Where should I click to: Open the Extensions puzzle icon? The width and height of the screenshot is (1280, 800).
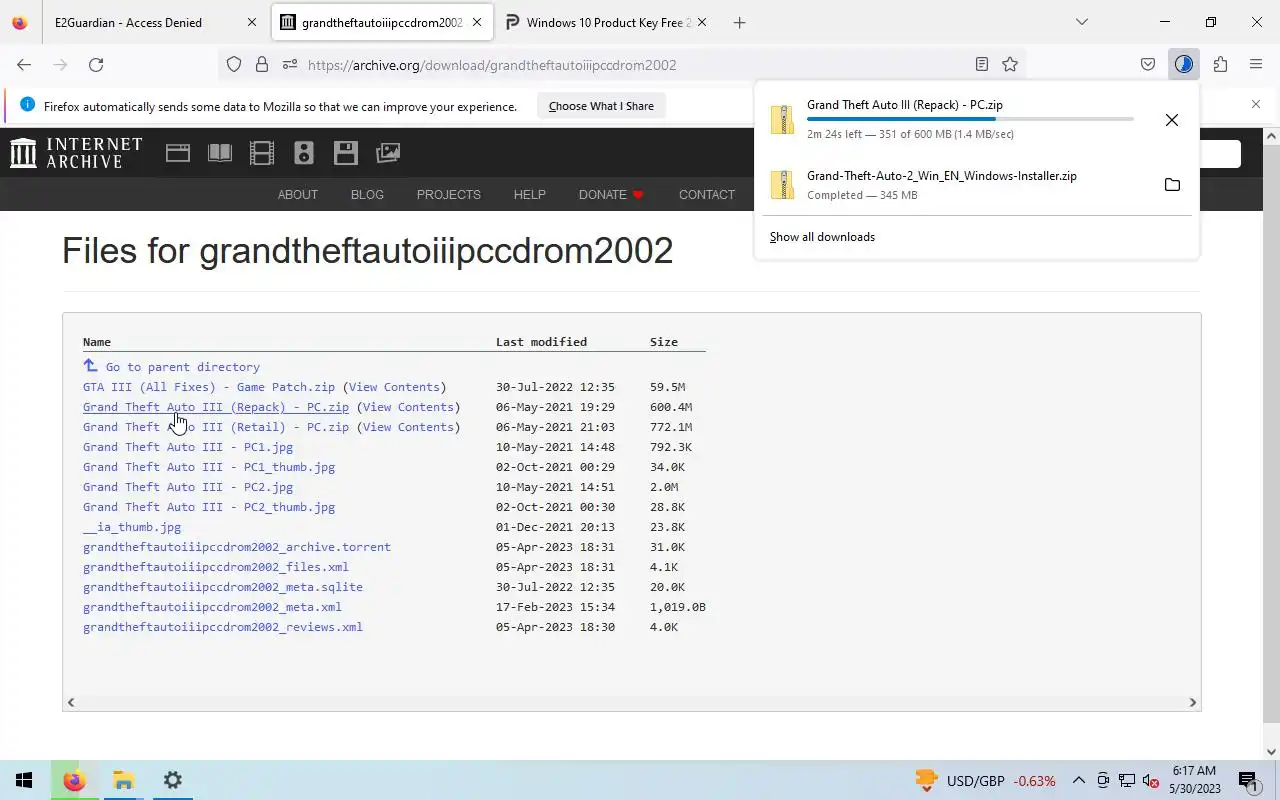[x=1220, y=65]
